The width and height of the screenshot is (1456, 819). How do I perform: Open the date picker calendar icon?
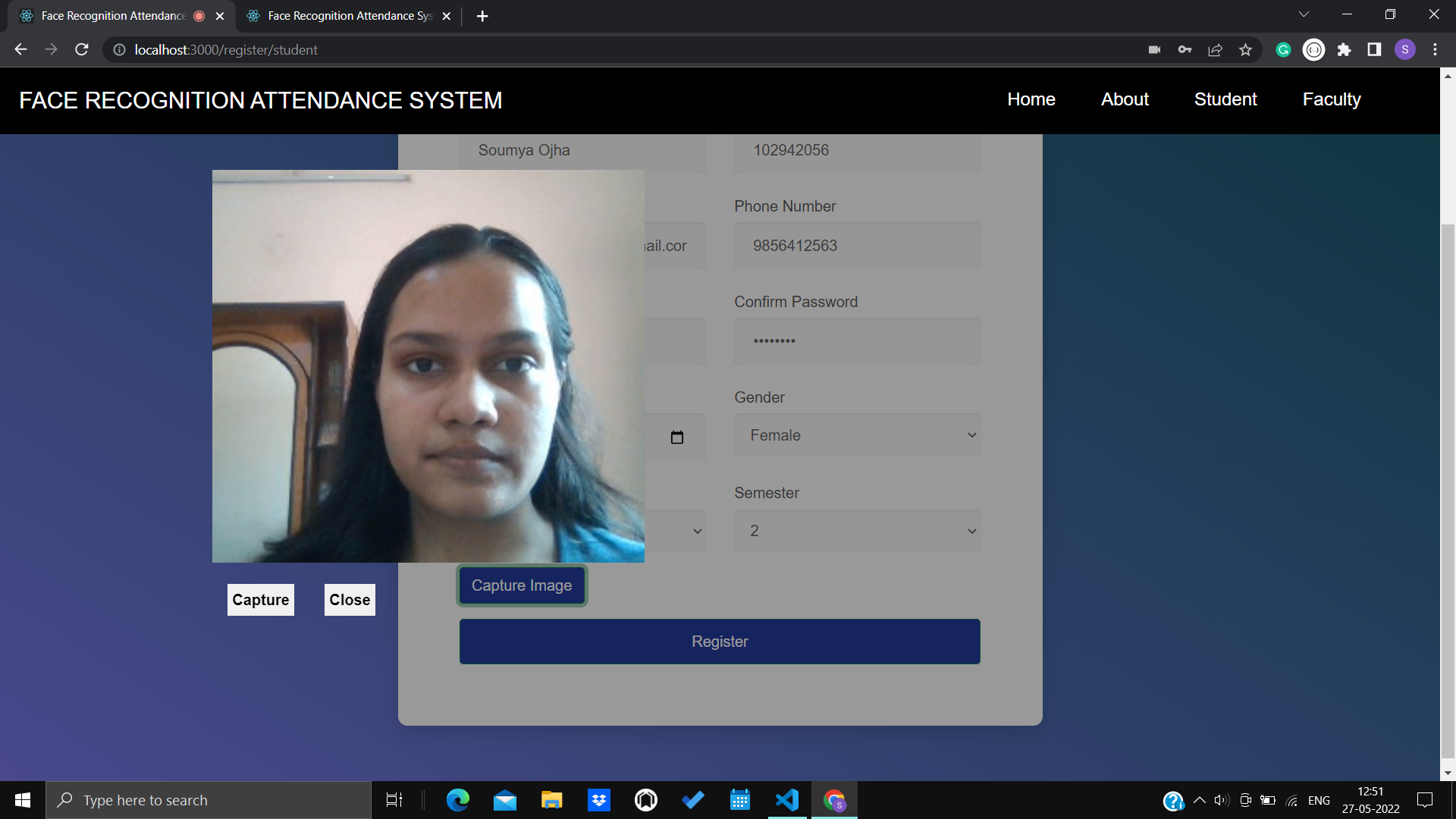pyautogui.click(x=677, y=437)
